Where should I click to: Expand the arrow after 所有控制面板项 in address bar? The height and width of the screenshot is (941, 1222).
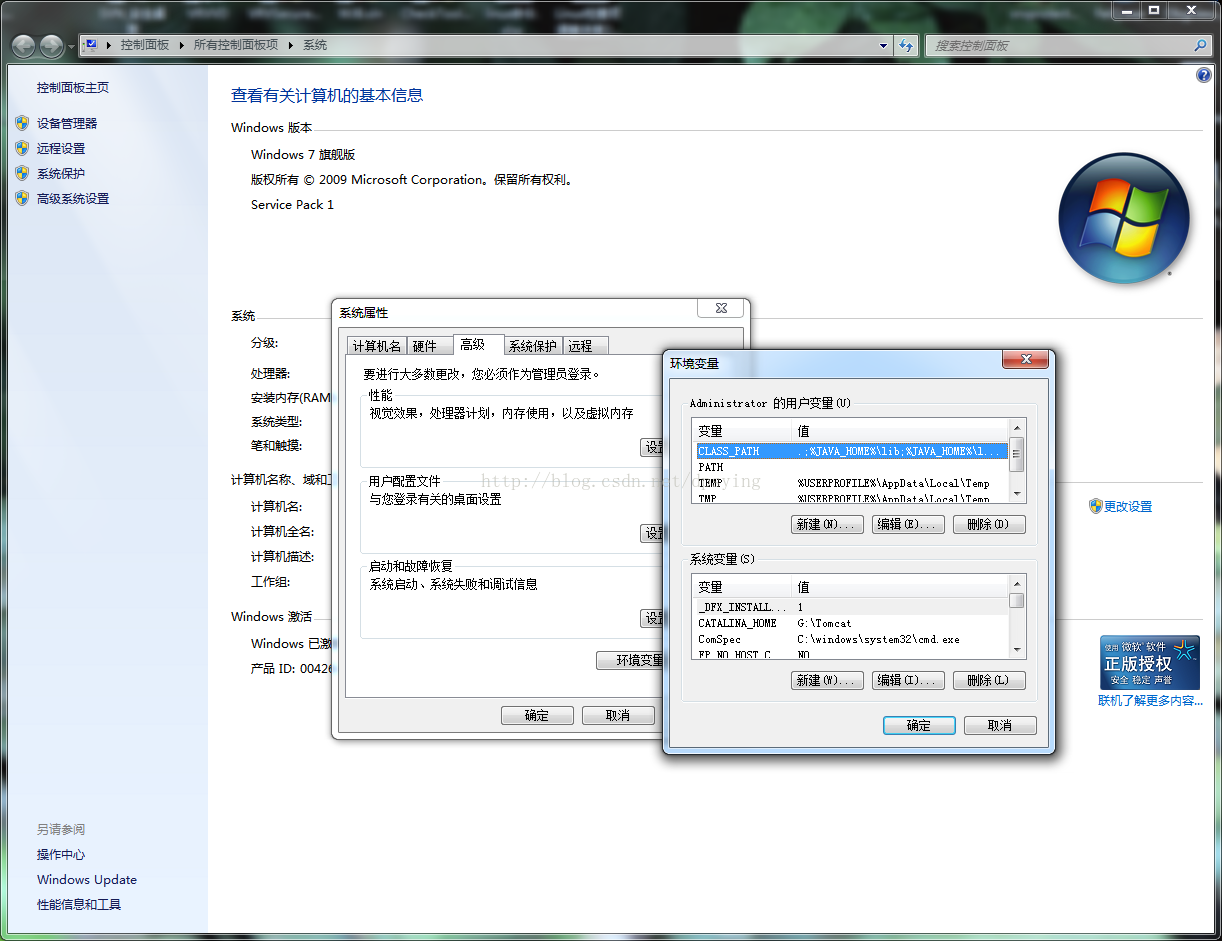[x=290, y=45]
